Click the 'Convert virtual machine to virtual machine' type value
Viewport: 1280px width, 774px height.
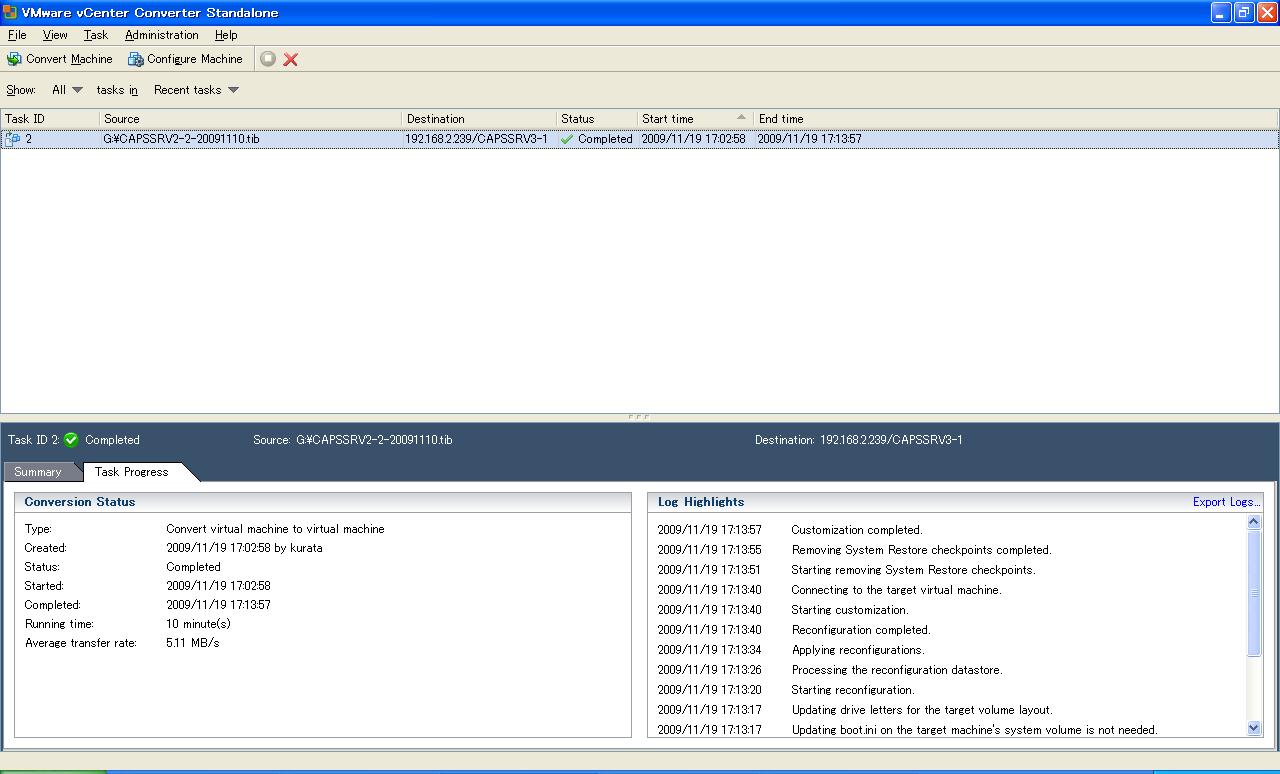pos(275,529)
